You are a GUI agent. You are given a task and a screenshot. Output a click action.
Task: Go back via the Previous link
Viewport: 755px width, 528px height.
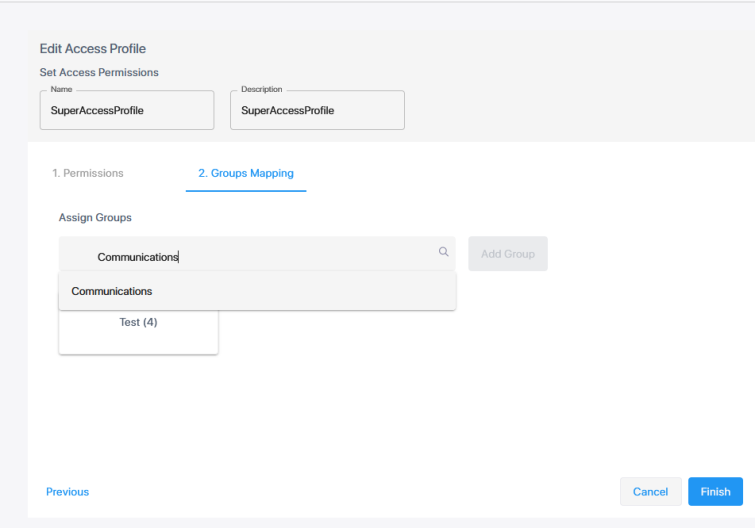pyautogui.click(x=67, y=492)
